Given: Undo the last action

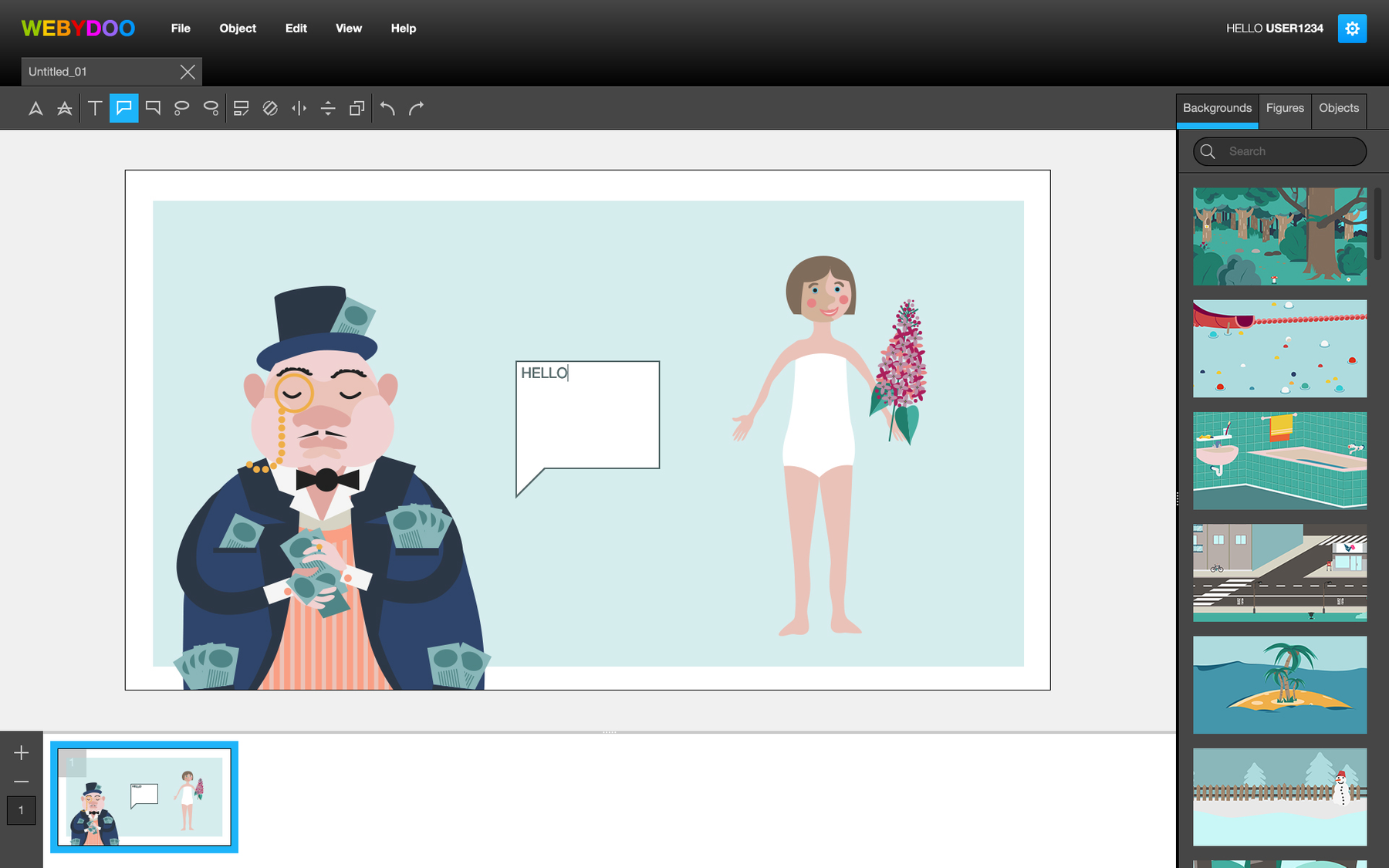Looking at the screenshot, I should (387, 108).
